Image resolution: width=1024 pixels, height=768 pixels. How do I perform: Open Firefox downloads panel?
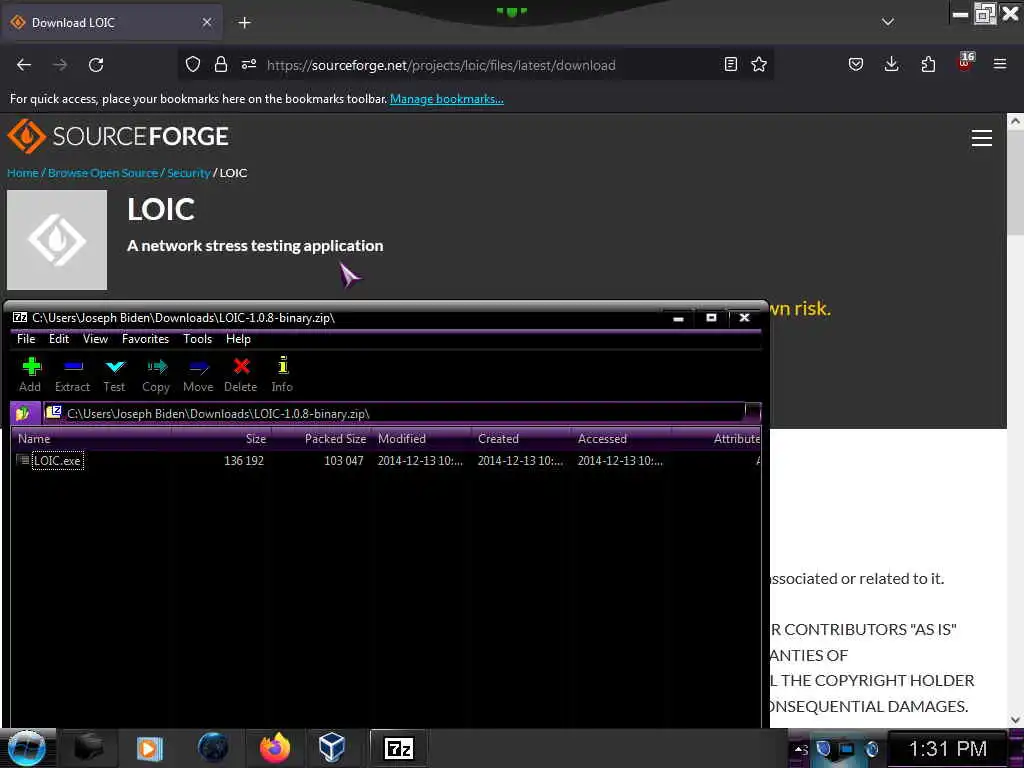pos(891,64)
